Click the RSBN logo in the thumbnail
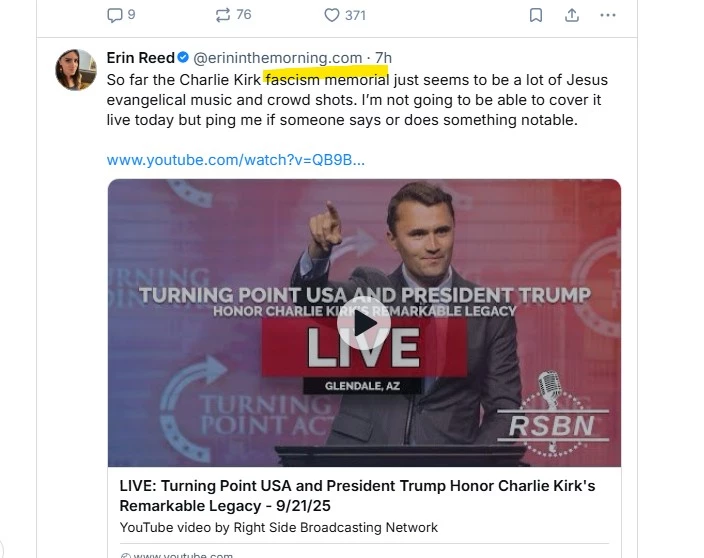This screenshot has width=704, height=558. coord(560,424)
